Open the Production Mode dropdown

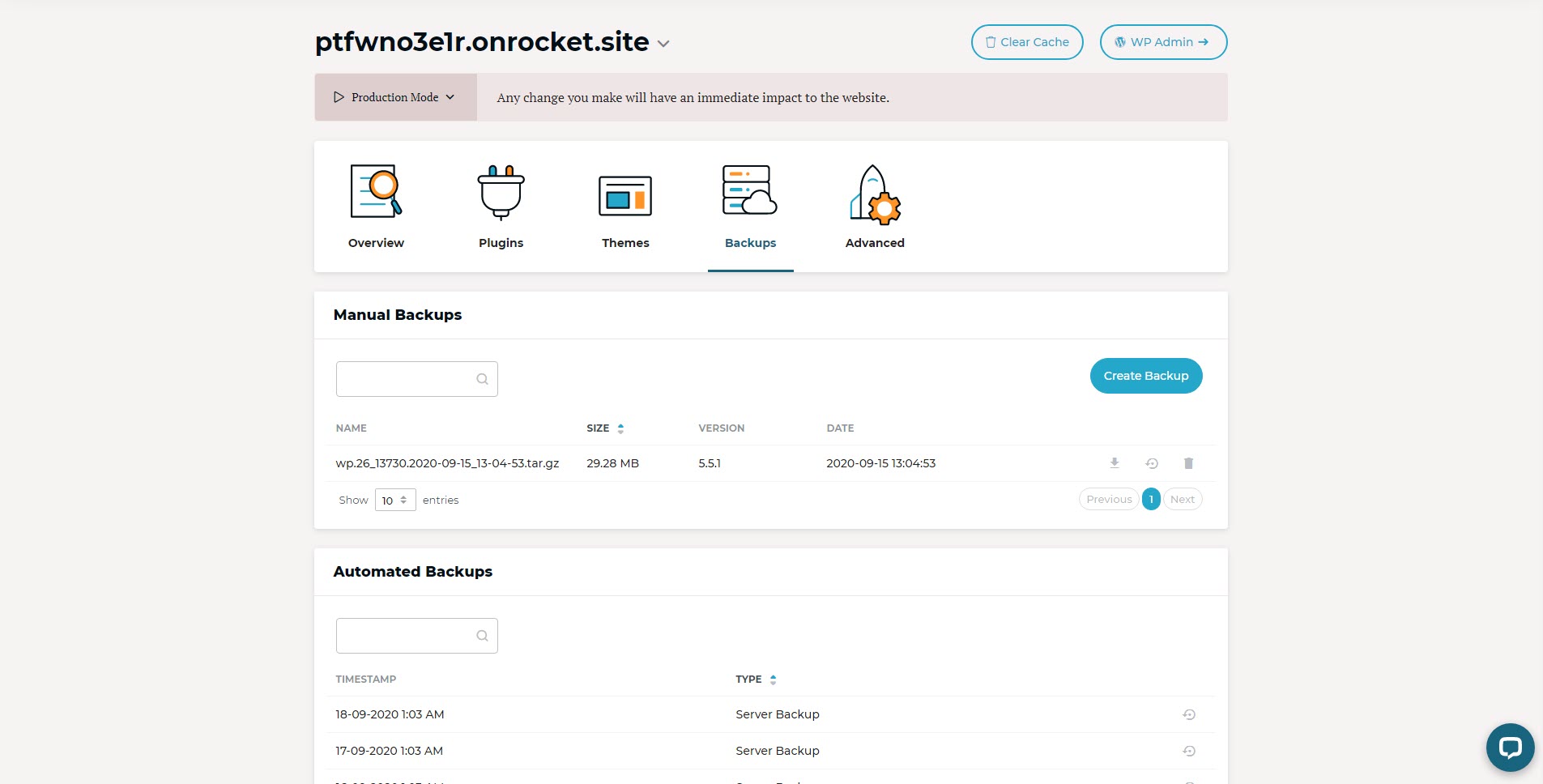[x=395, y=97]
